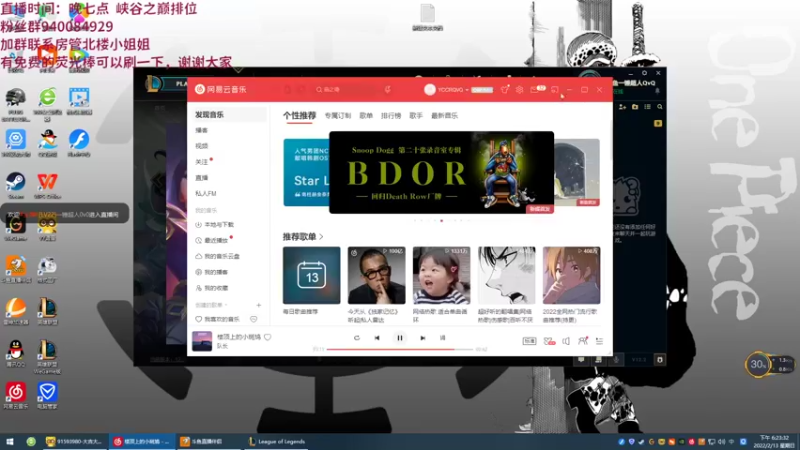
Task: Click the listen-to-identify microphone icon
Action: pyautogui.click(x=388, y=90)
